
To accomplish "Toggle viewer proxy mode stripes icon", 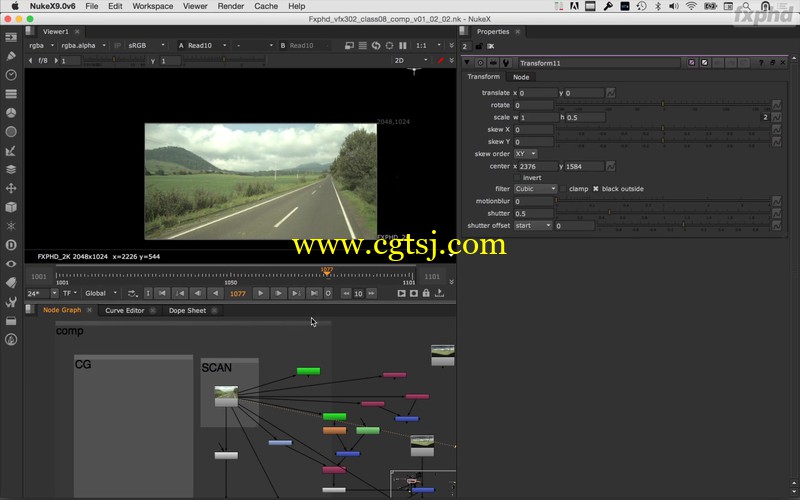I will [362, 45].
